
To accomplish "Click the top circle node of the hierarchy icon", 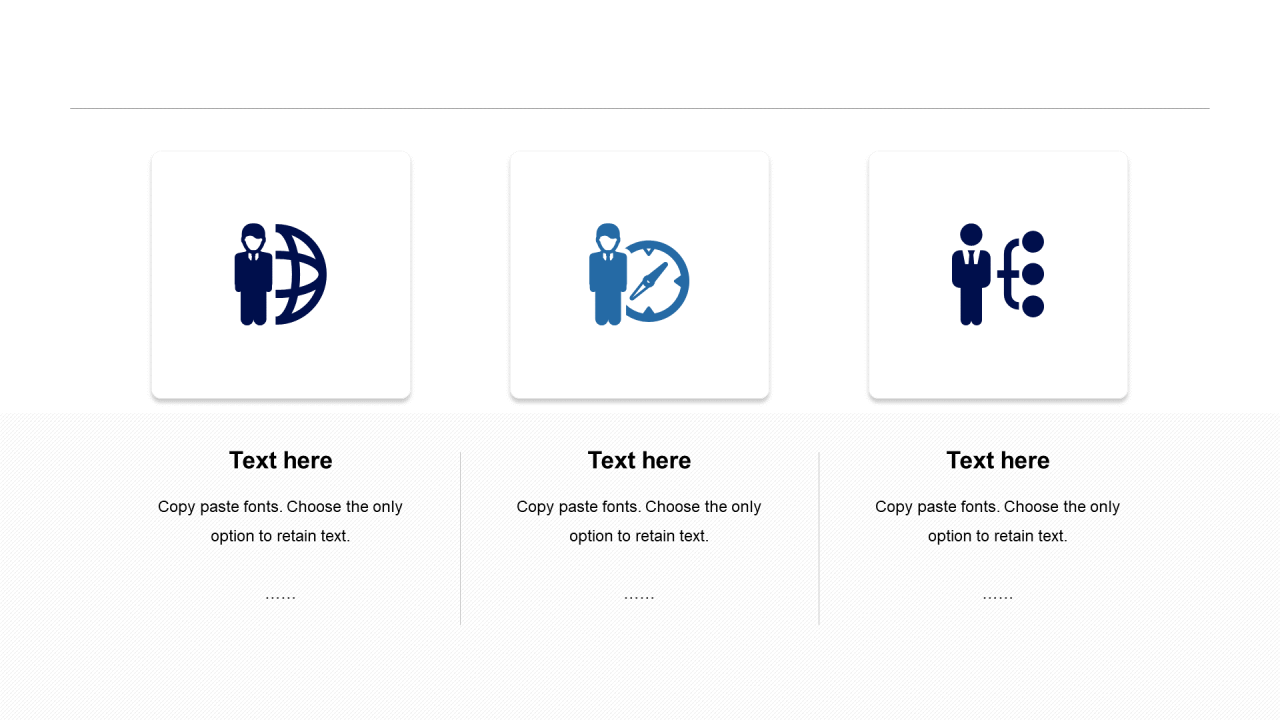I will coord(1033,241).
